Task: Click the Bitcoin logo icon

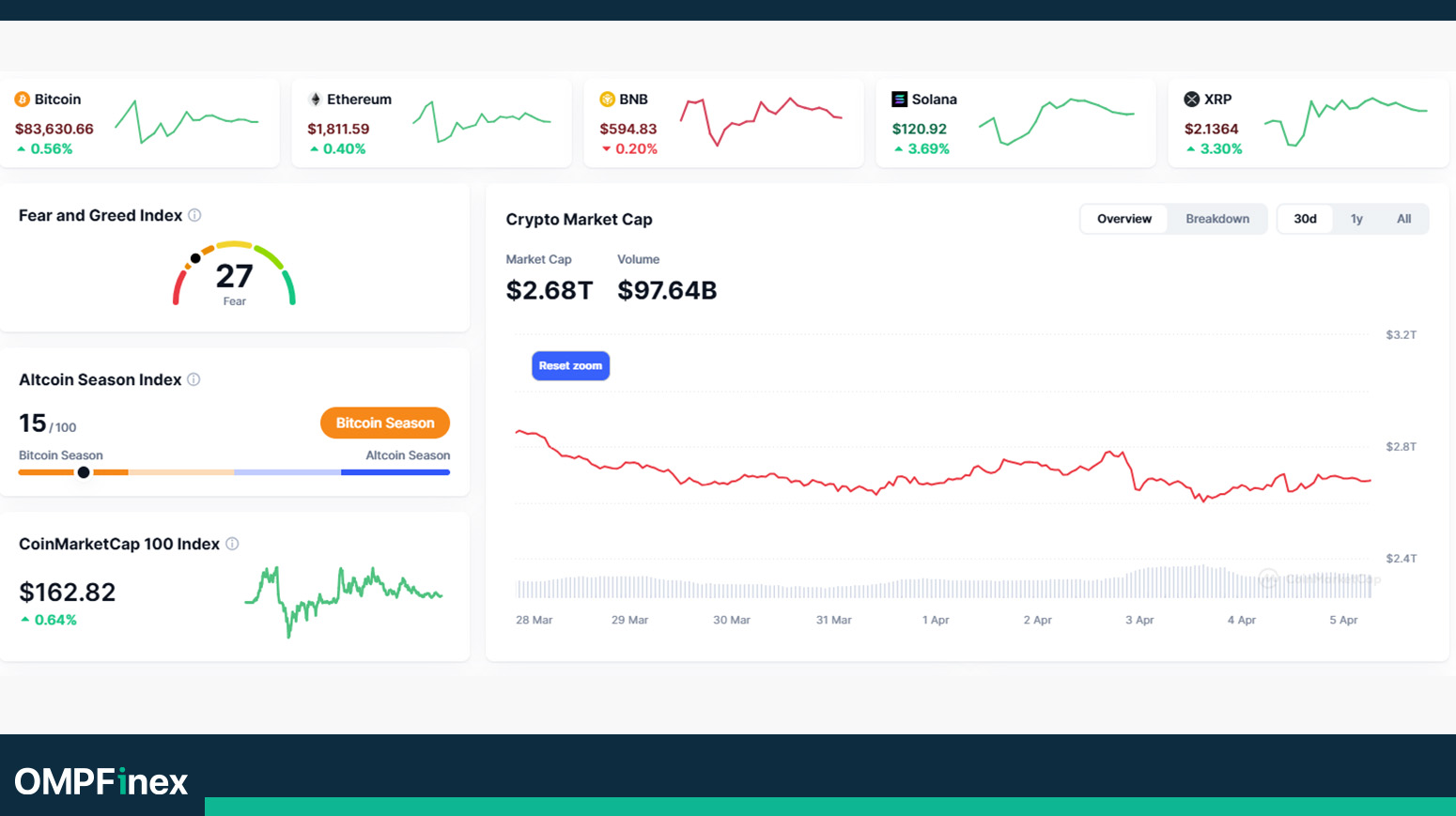Action: pyautogui.click(x=23, y=100)
